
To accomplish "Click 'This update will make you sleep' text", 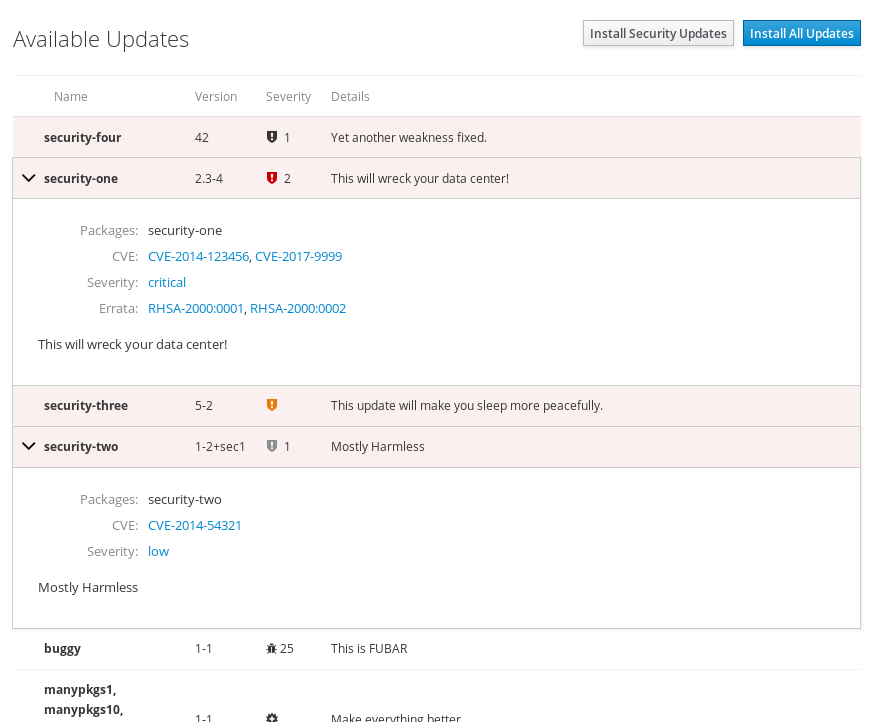I will point(467,405).
